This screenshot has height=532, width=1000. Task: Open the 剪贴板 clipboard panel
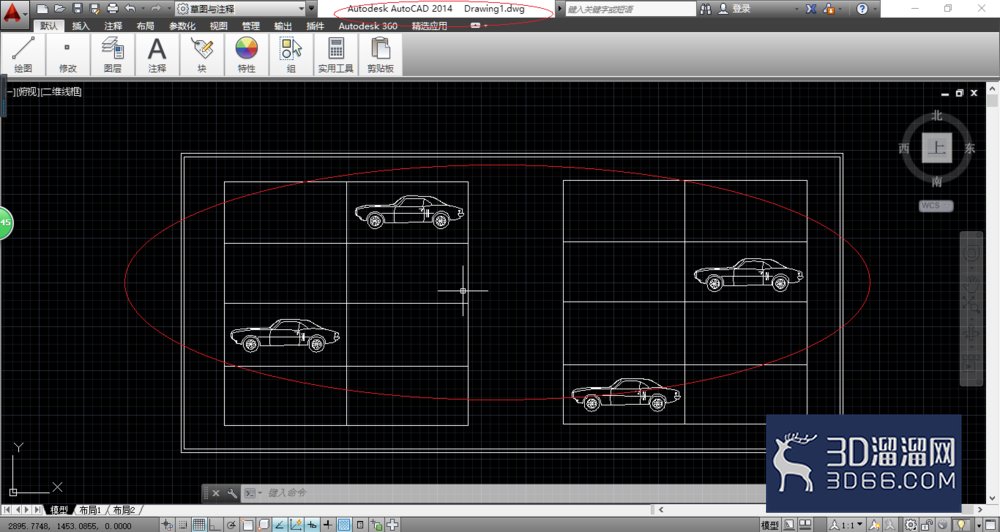380,55
